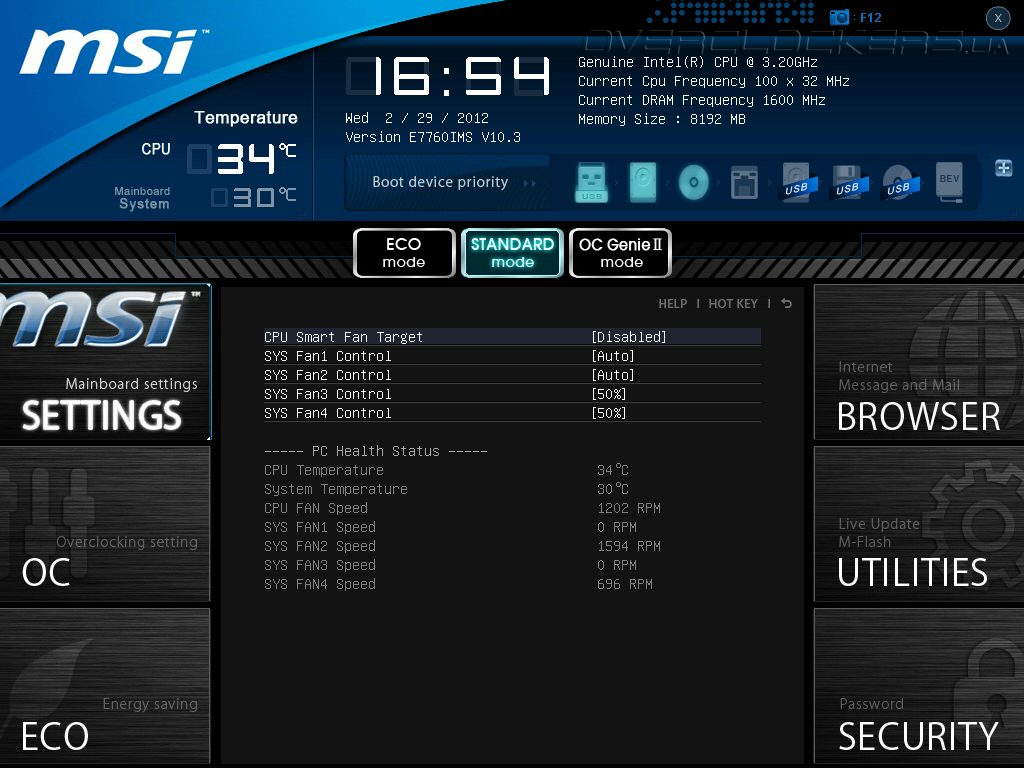Select SYS Fan1 Control row label
This screenshot has height=768, width=1024.
pyautogui.click(x=328, y=356)
